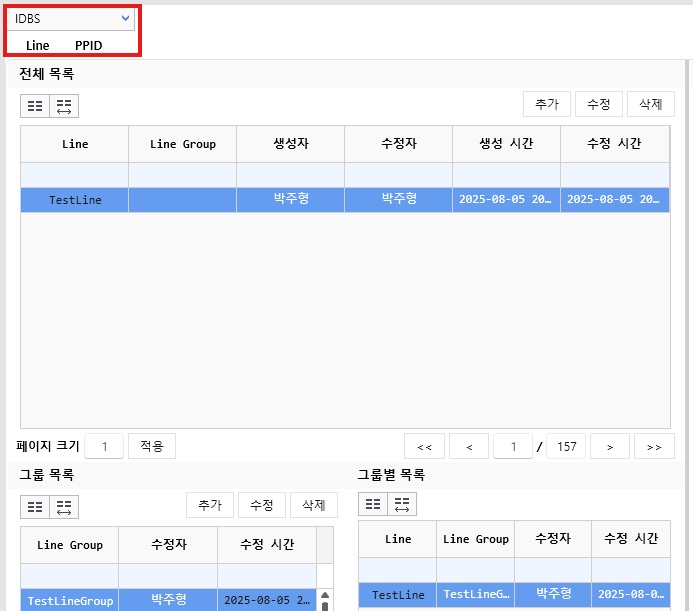
Task: Go to the first page with <<
Action: 424,447
